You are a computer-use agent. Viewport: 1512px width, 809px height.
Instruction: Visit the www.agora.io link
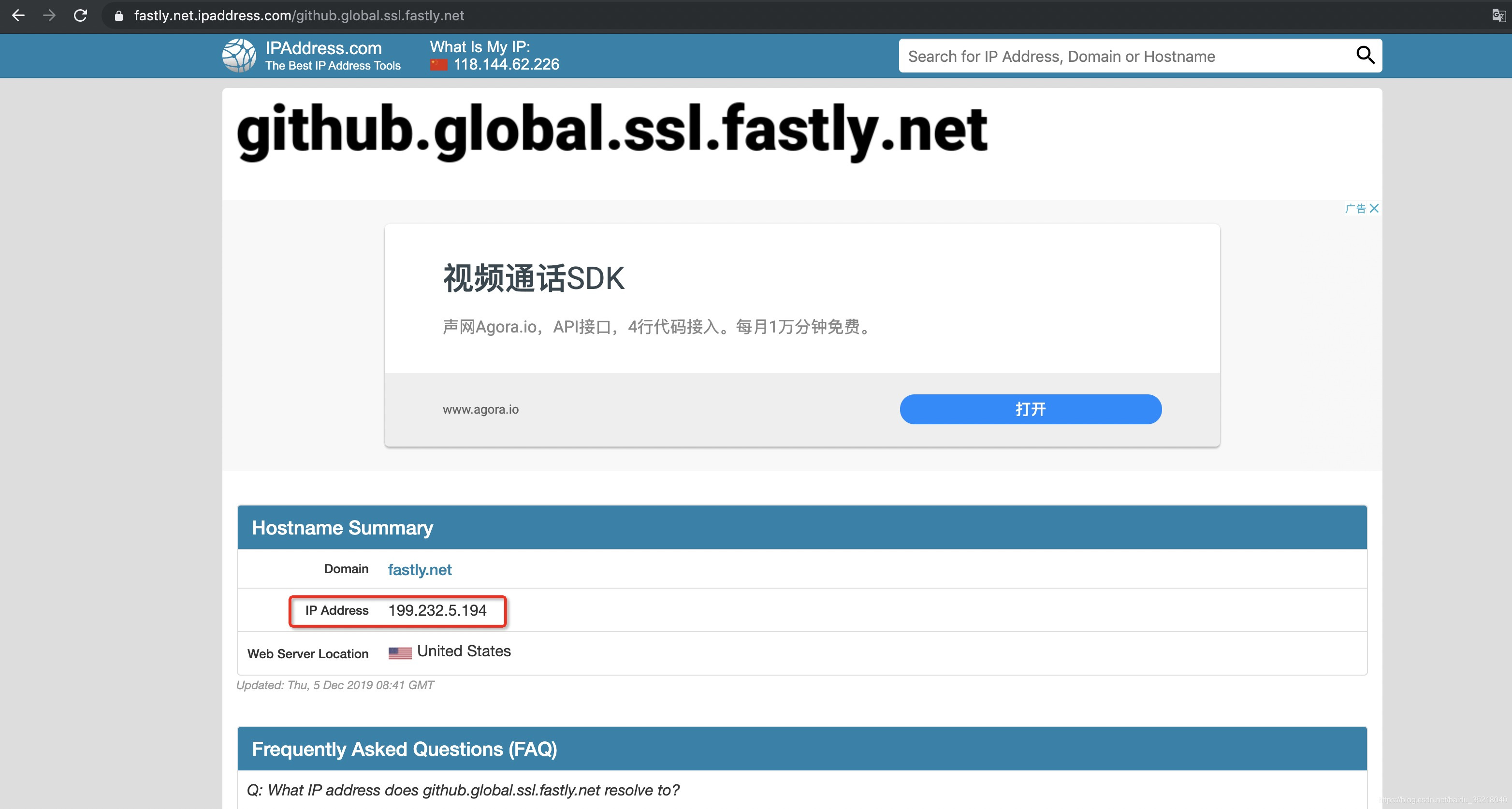480,409
